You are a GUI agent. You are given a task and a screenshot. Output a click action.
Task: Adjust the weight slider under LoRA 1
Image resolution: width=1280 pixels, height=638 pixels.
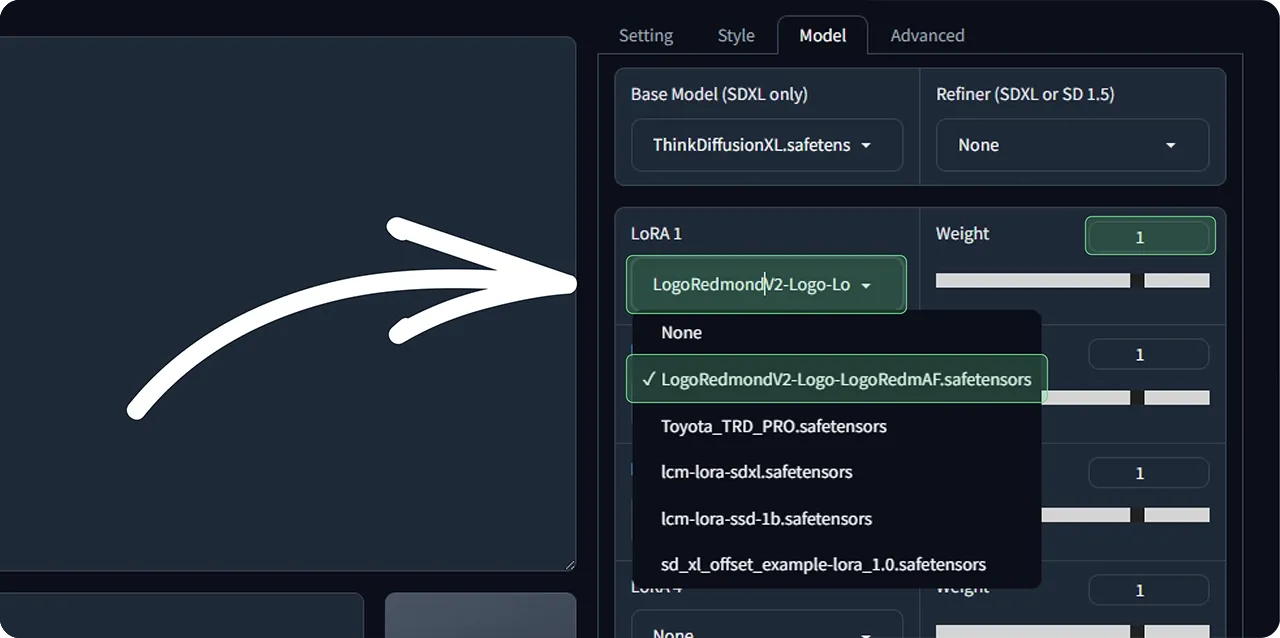point(1032,280)
